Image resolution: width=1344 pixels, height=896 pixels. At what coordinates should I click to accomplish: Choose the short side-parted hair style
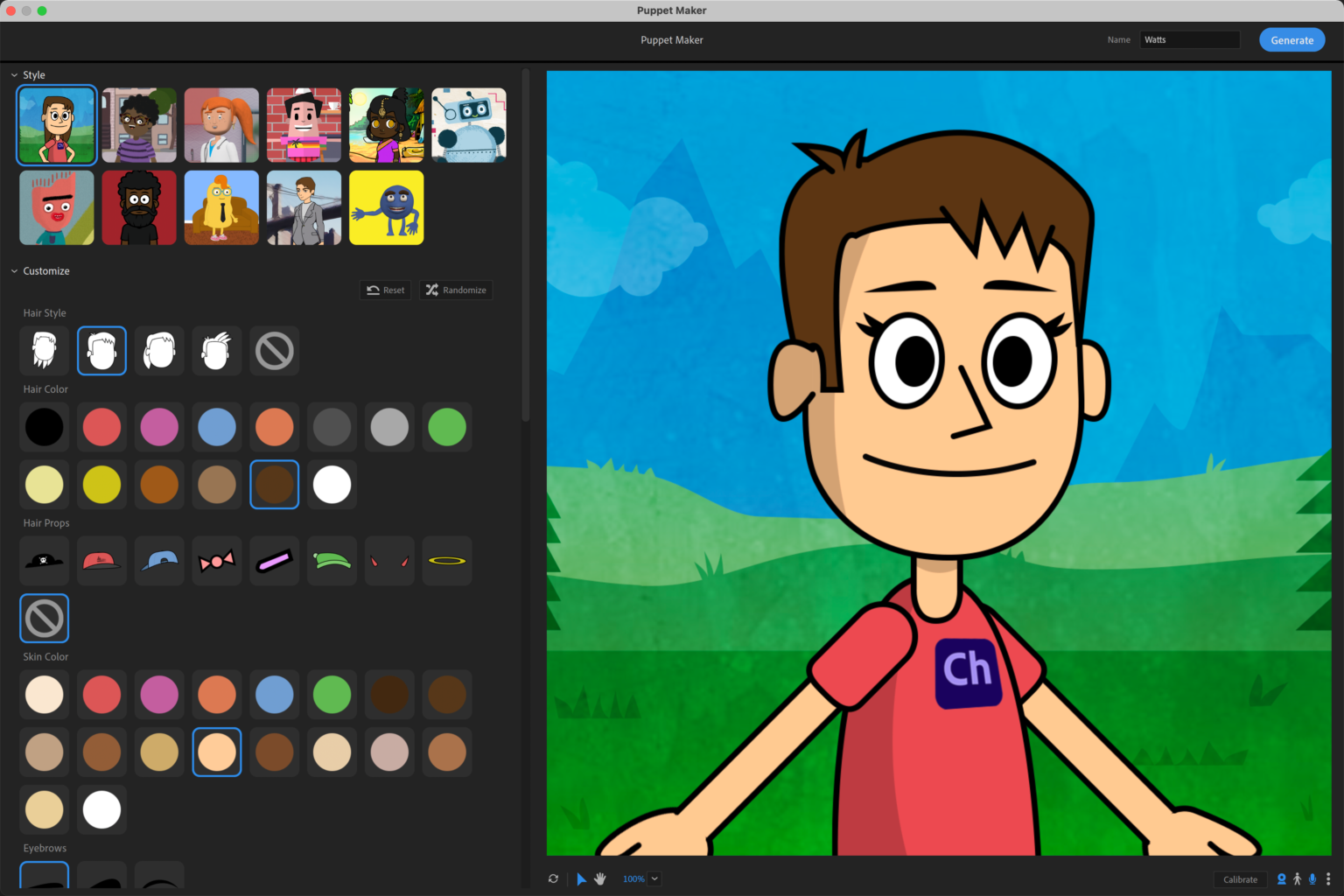(x=101, y=351)
